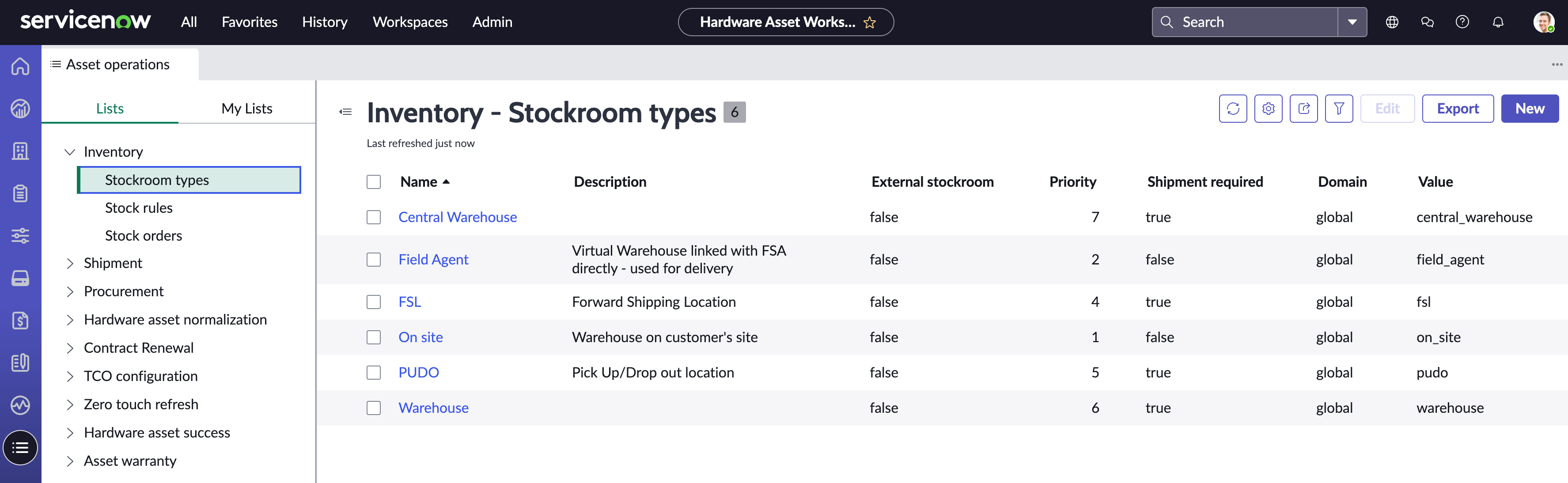The height and width of the screenshot is (483, 1568).
Task: Open the On site record link
Action: [420, 338]
